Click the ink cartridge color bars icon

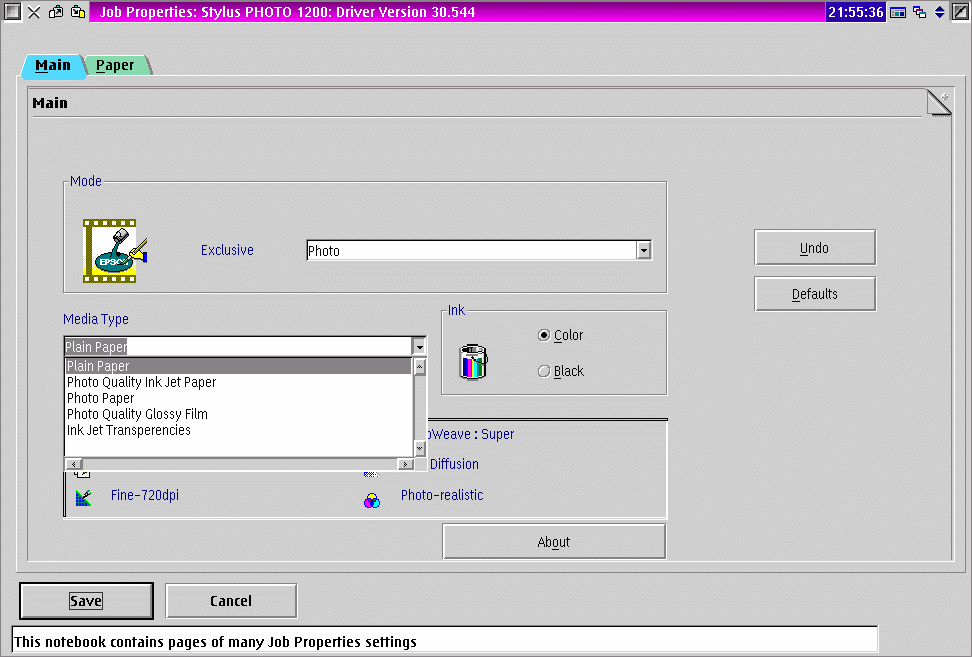pyautogui.click(x=474, y=361)
